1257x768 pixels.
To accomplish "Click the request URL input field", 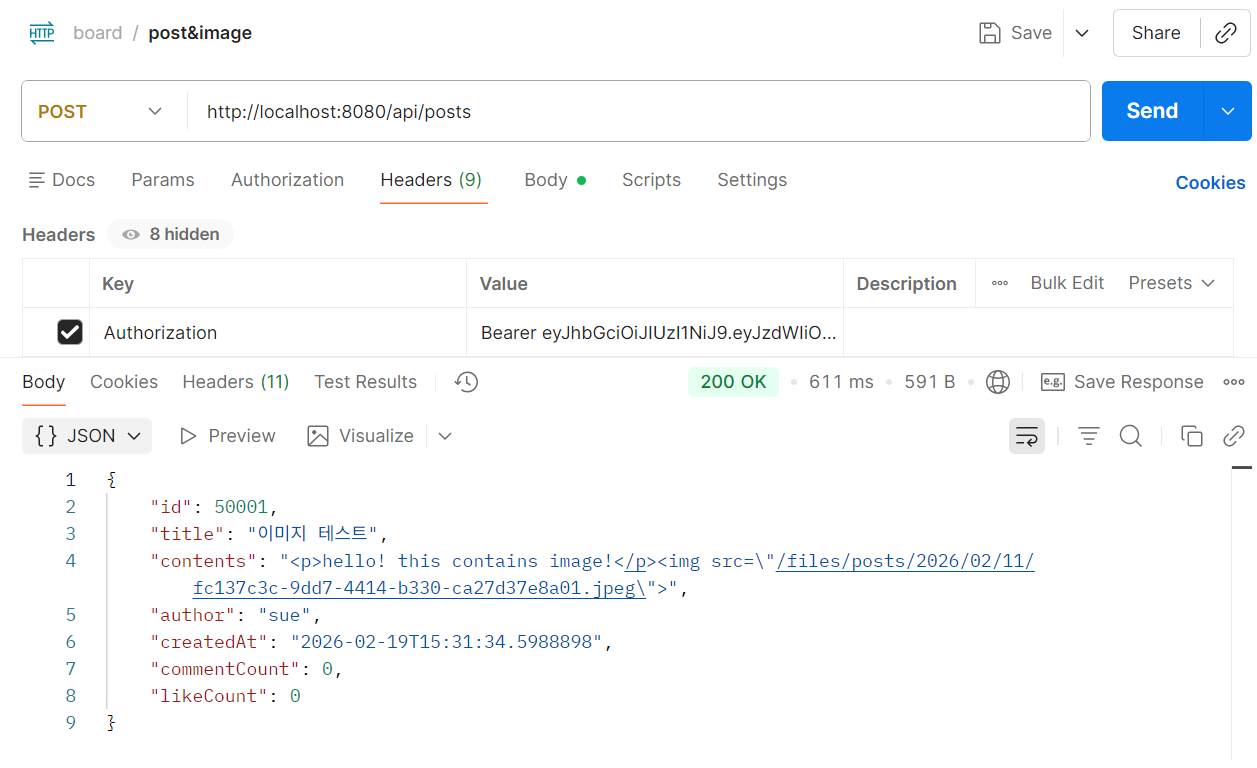I will 640,111.
